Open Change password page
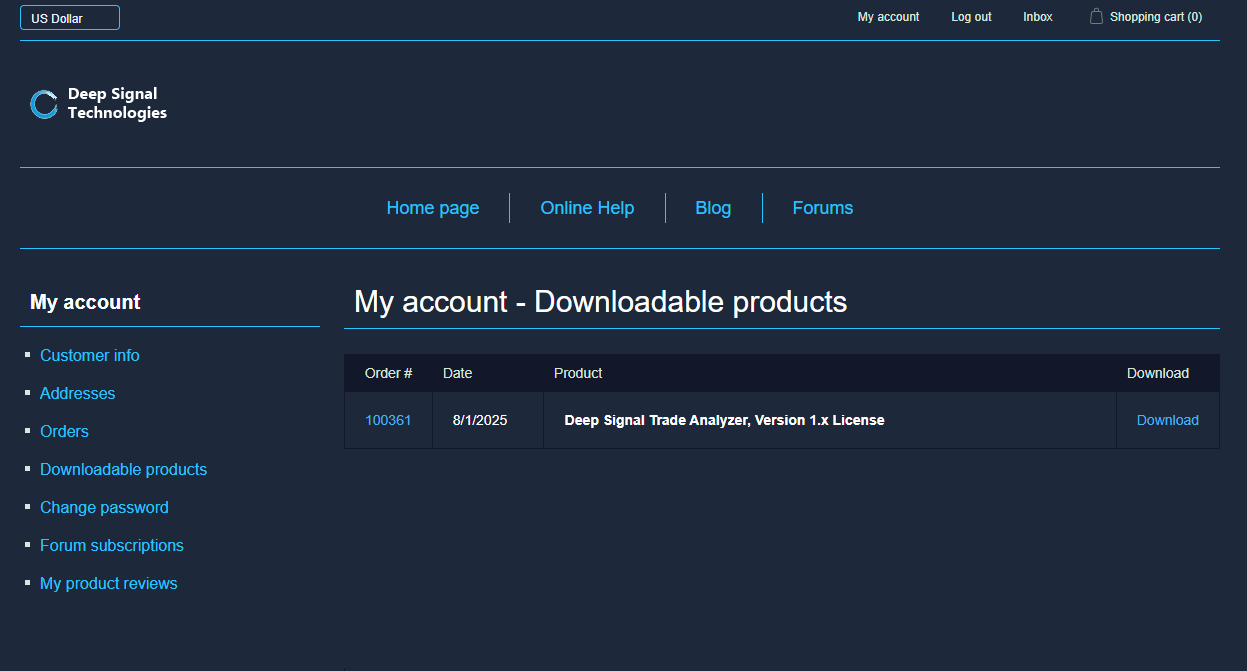The image size is (1247, 671). [x=104, y=508]
